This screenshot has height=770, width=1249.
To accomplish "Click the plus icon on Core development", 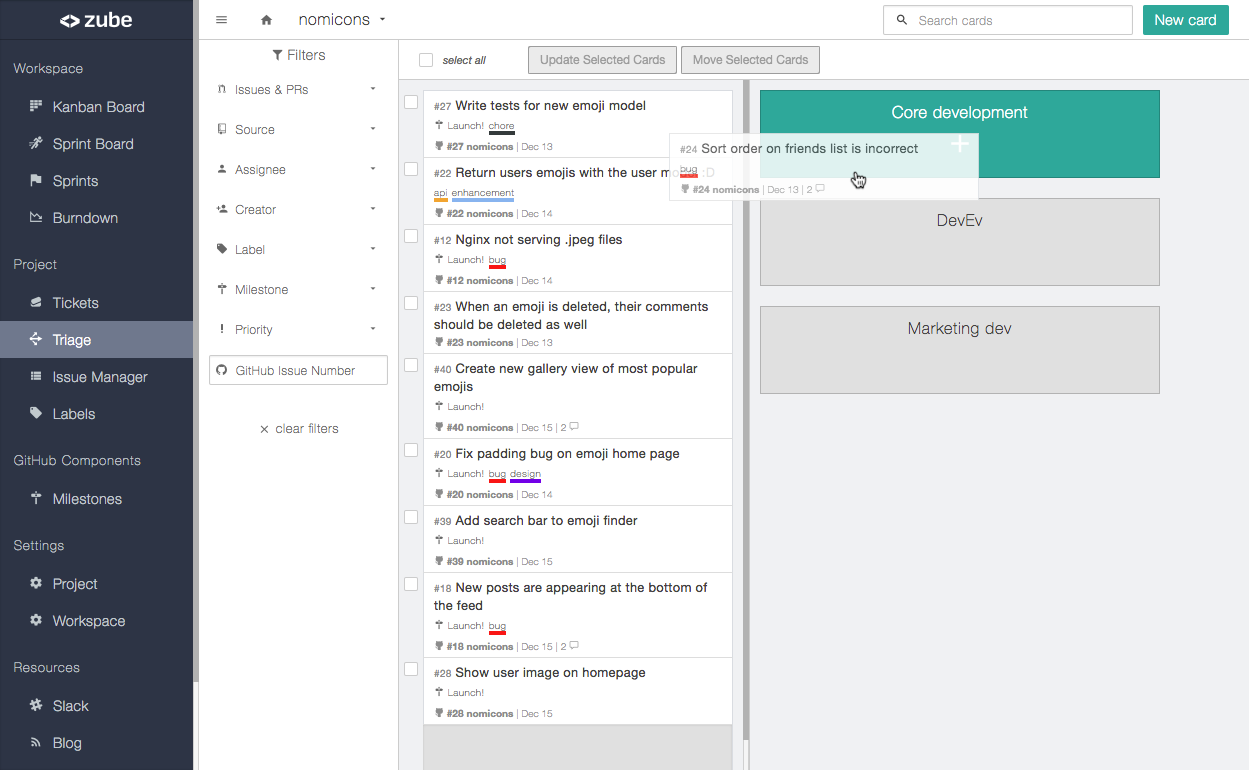I will click(x=959, y=143).
